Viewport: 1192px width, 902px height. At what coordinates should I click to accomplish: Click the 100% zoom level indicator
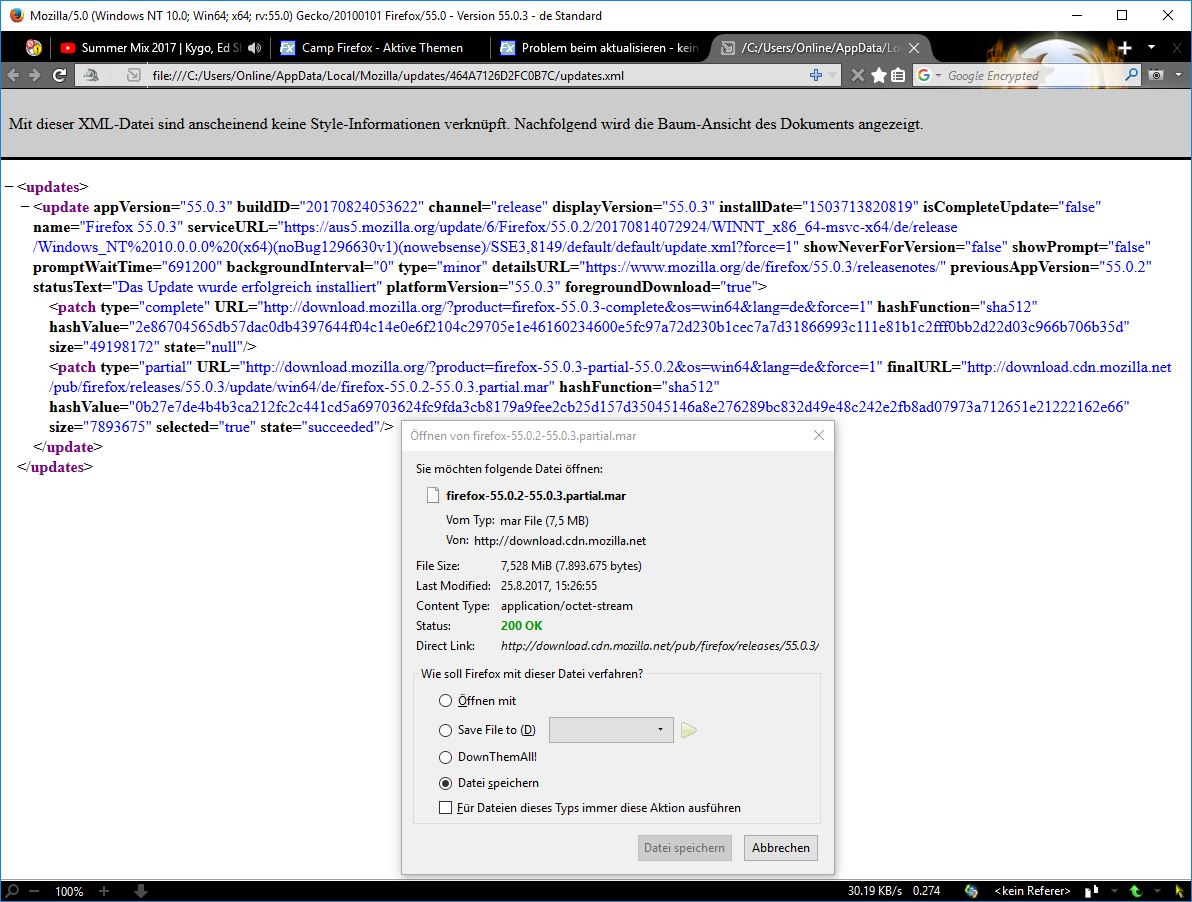tap(69, 891)
